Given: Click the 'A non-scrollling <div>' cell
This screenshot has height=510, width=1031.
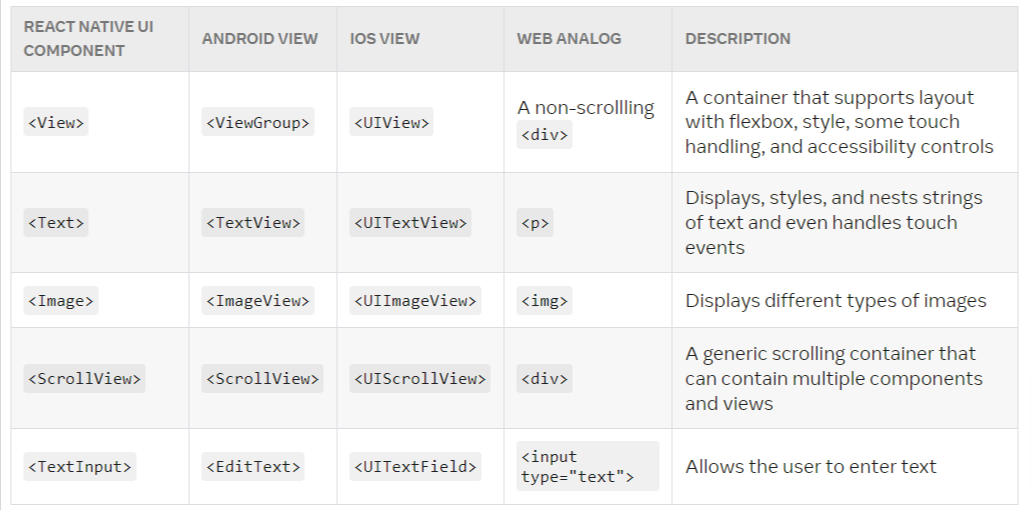Looking at the screenshot, I should coord(586,122).
